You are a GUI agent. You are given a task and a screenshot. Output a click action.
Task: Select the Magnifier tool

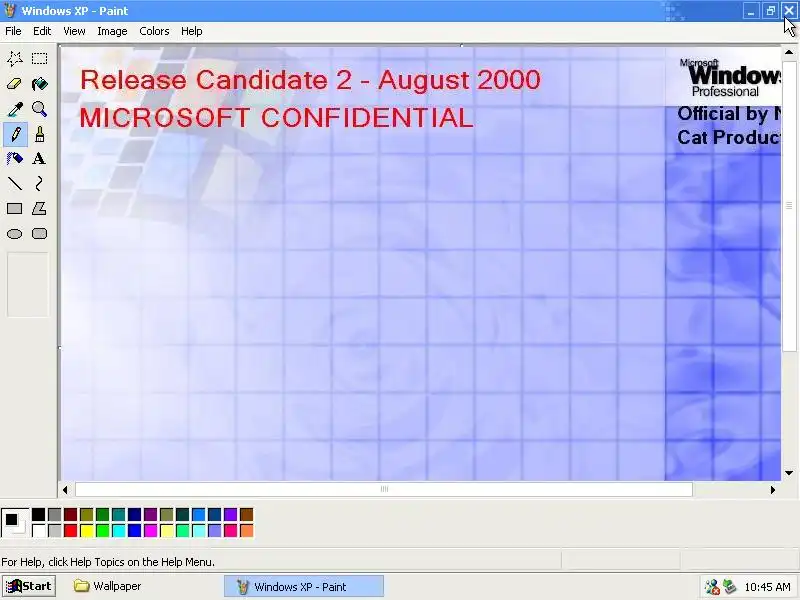[x=39, y=109]
